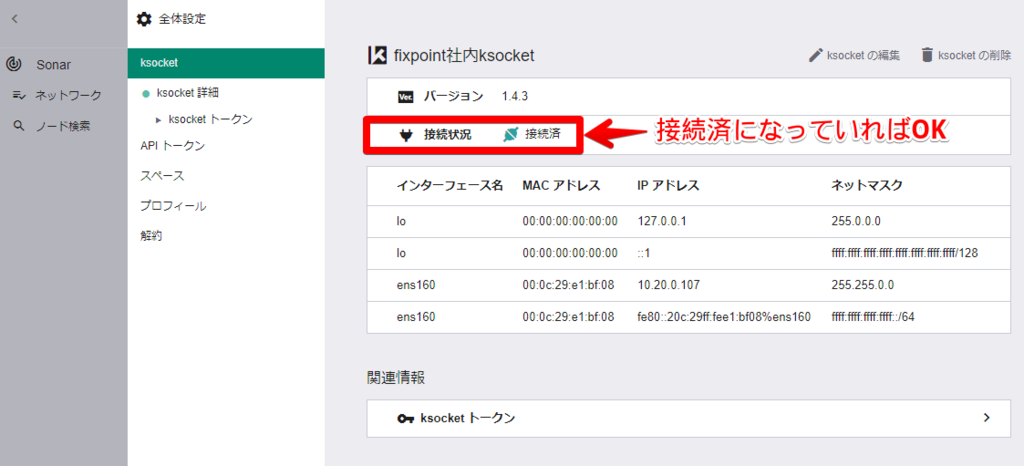1024x466 pixels.
Task: Click the green 接続済 status icon
Action: [511, 134]
